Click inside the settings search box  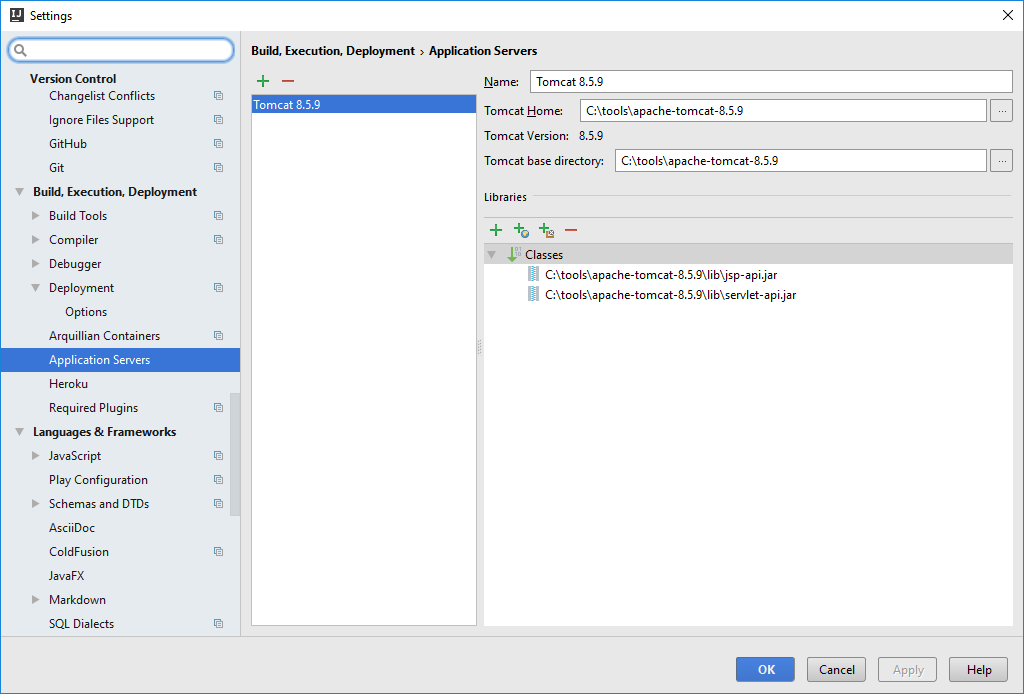[120, 49]
